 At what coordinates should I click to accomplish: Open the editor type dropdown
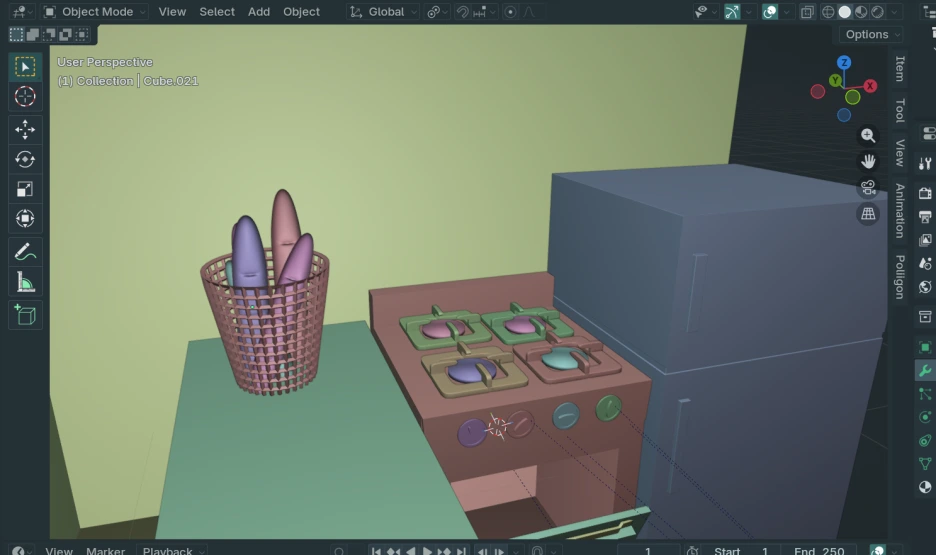coord(23,12)
